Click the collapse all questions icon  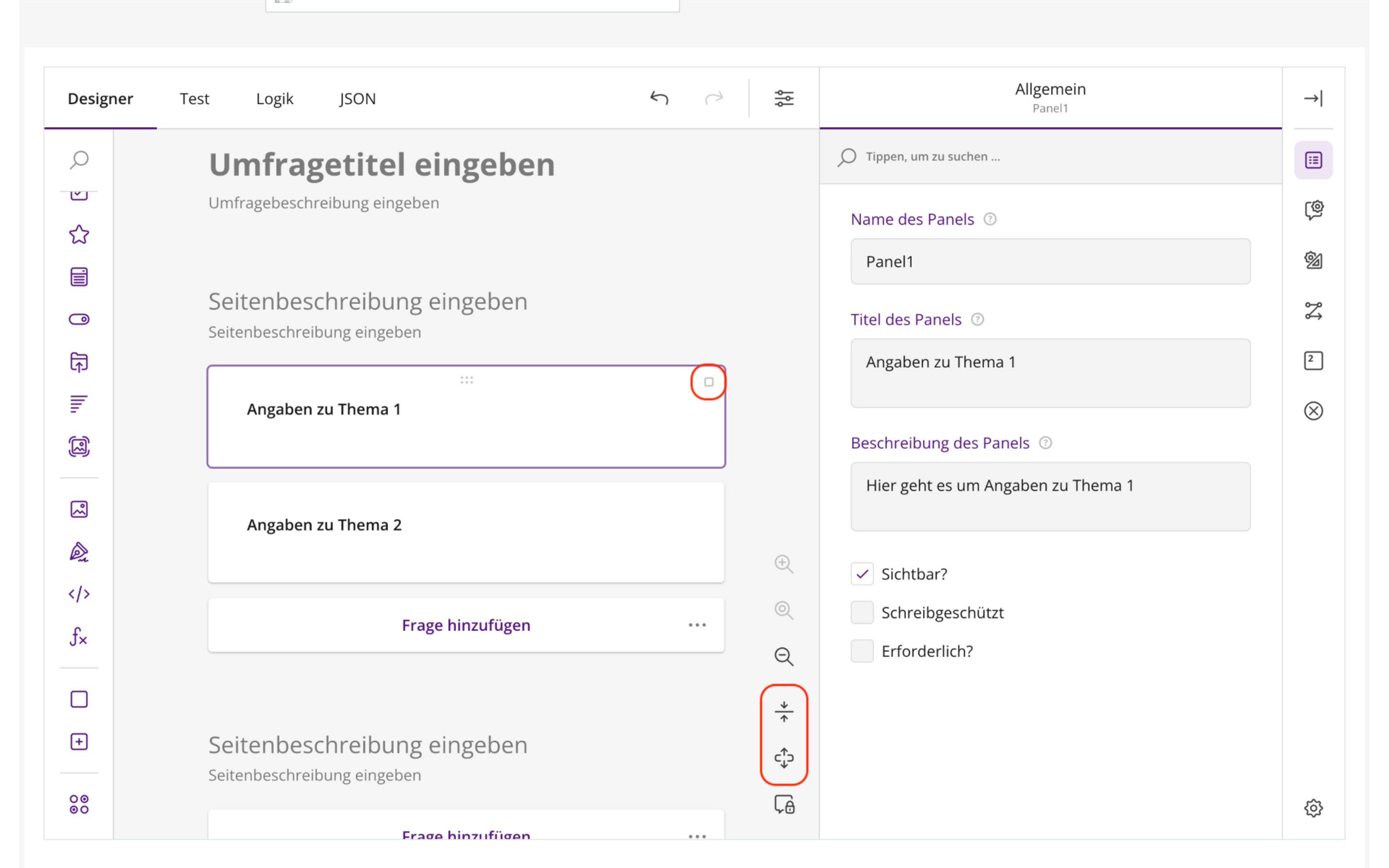click(x=783, y=712)
